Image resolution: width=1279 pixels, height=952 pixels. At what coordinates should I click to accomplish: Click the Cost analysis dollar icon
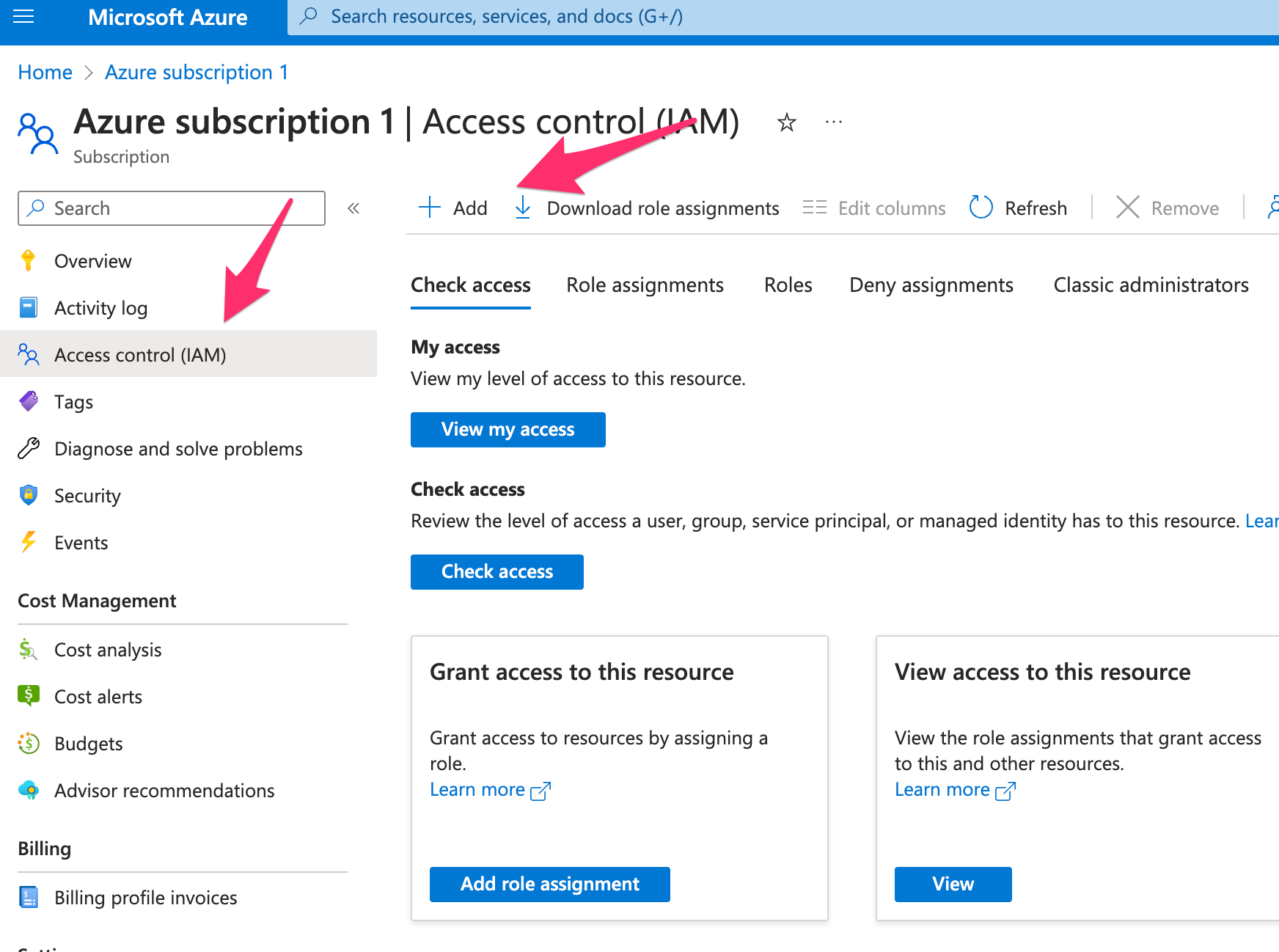[x=28, y=649]
